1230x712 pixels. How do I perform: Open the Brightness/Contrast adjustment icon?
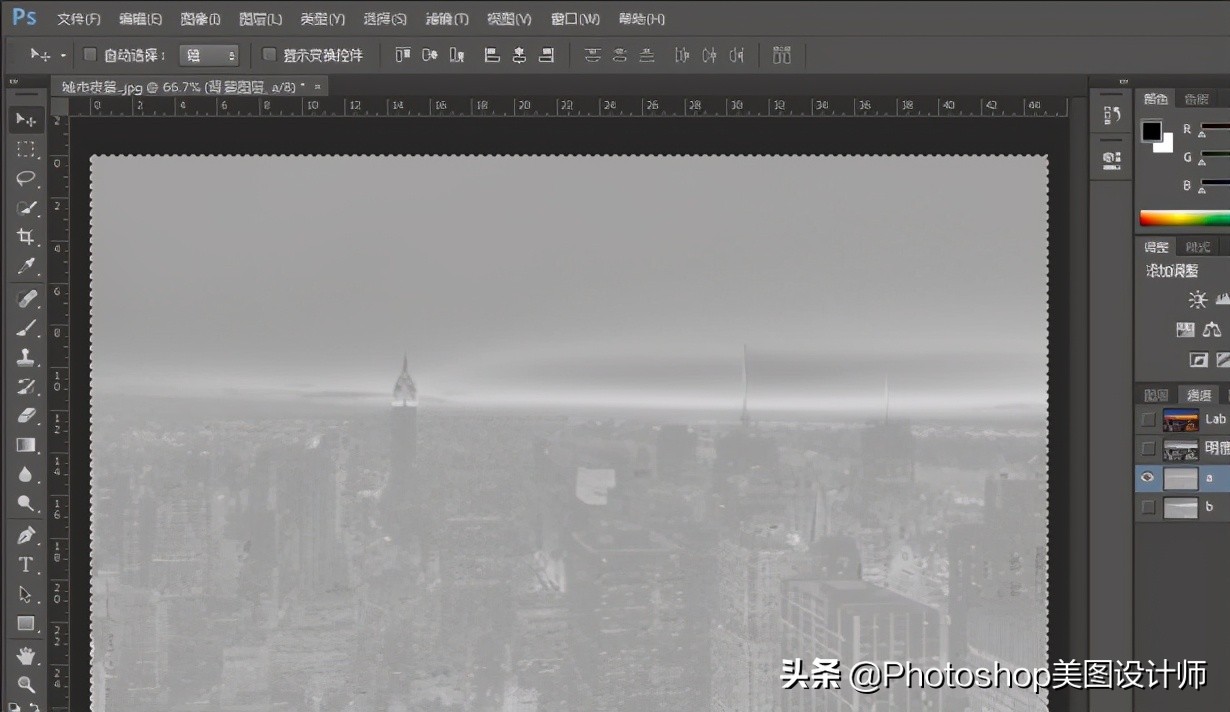point(1196,298)
